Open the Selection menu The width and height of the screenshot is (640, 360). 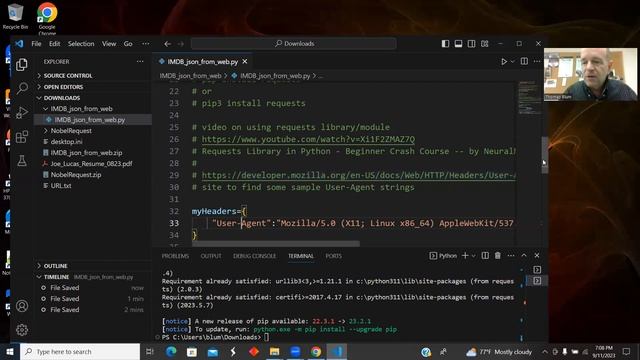point(81,44)
